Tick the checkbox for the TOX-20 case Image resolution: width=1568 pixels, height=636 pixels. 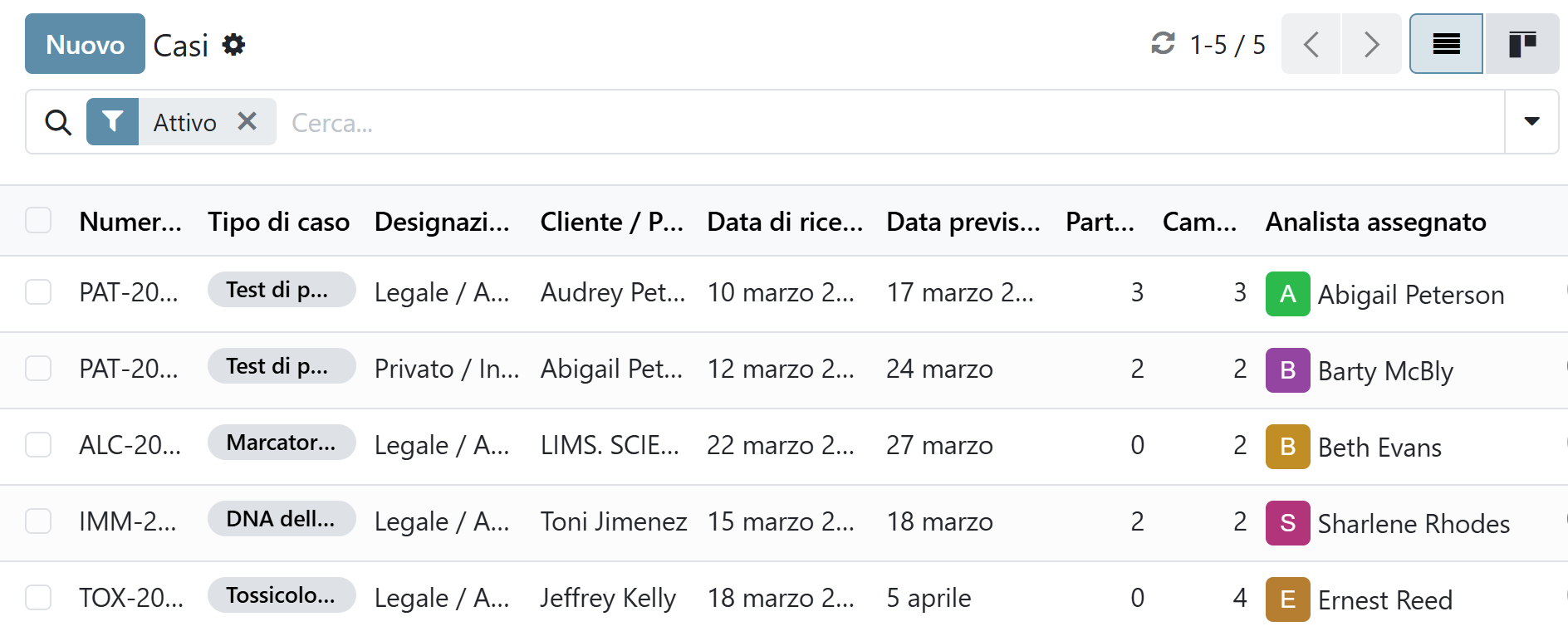click(38, 598)
